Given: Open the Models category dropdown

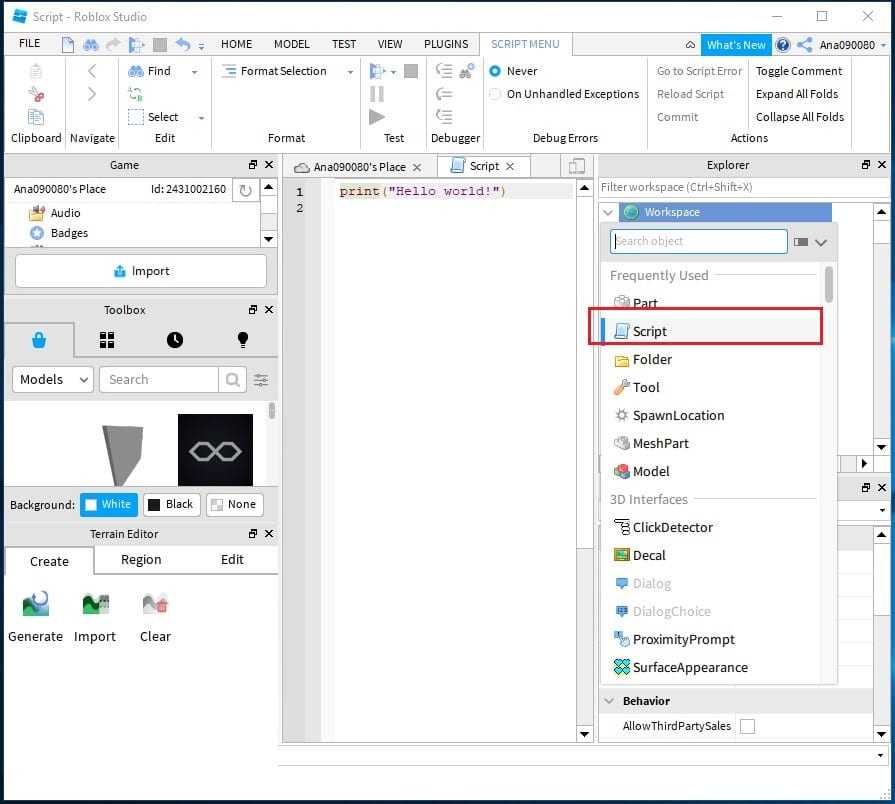Looking at the screenshot, I should [x=53, y=380].
